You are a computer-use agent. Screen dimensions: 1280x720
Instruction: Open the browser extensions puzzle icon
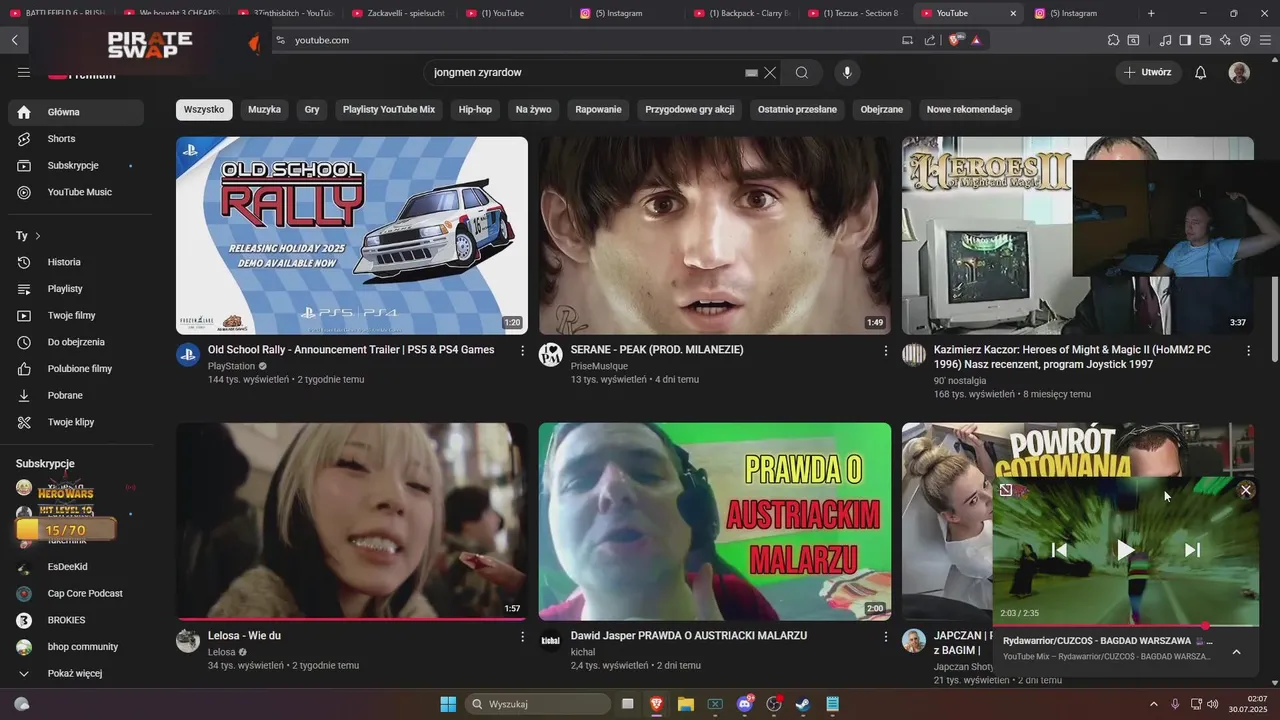(x=1113, y=40)
